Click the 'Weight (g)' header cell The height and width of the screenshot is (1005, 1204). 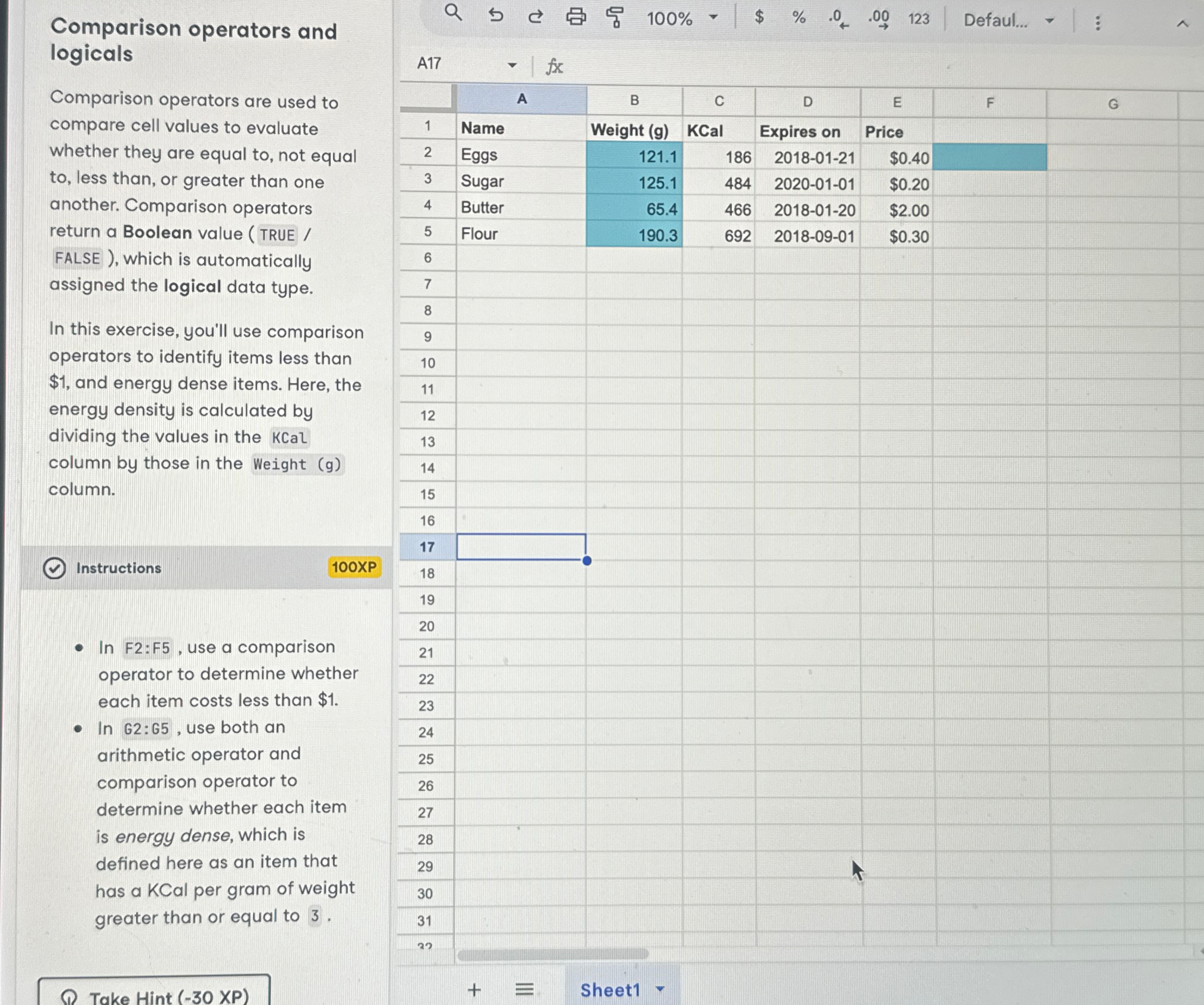coord(635,130)
